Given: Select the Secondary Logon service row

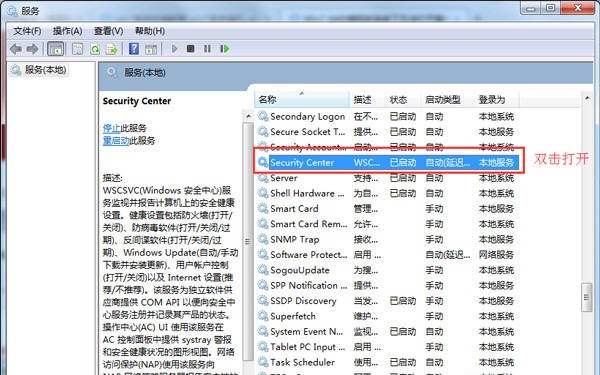Looking at the screenshot, I should tap(387, 116).
